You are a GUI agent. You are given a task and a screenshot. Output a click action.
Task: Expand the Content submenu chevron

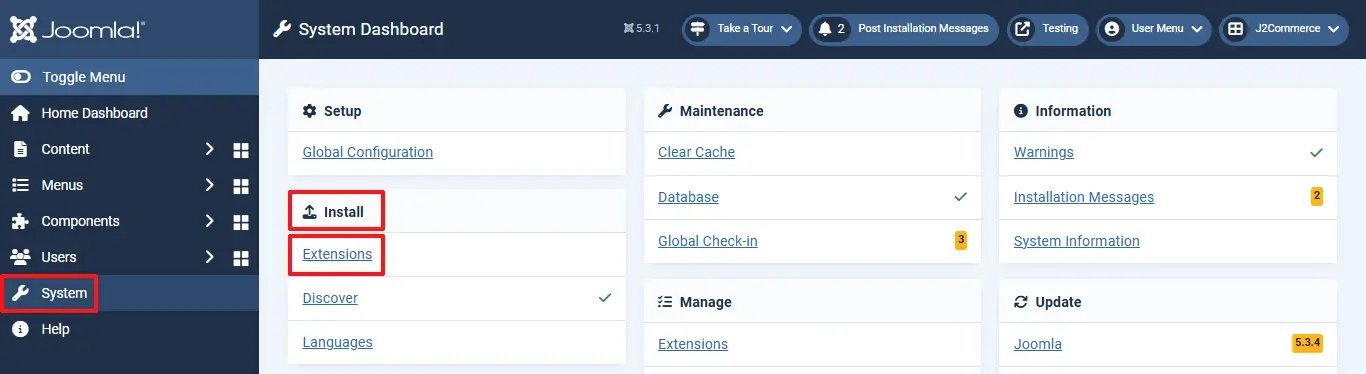click(209, 149)
